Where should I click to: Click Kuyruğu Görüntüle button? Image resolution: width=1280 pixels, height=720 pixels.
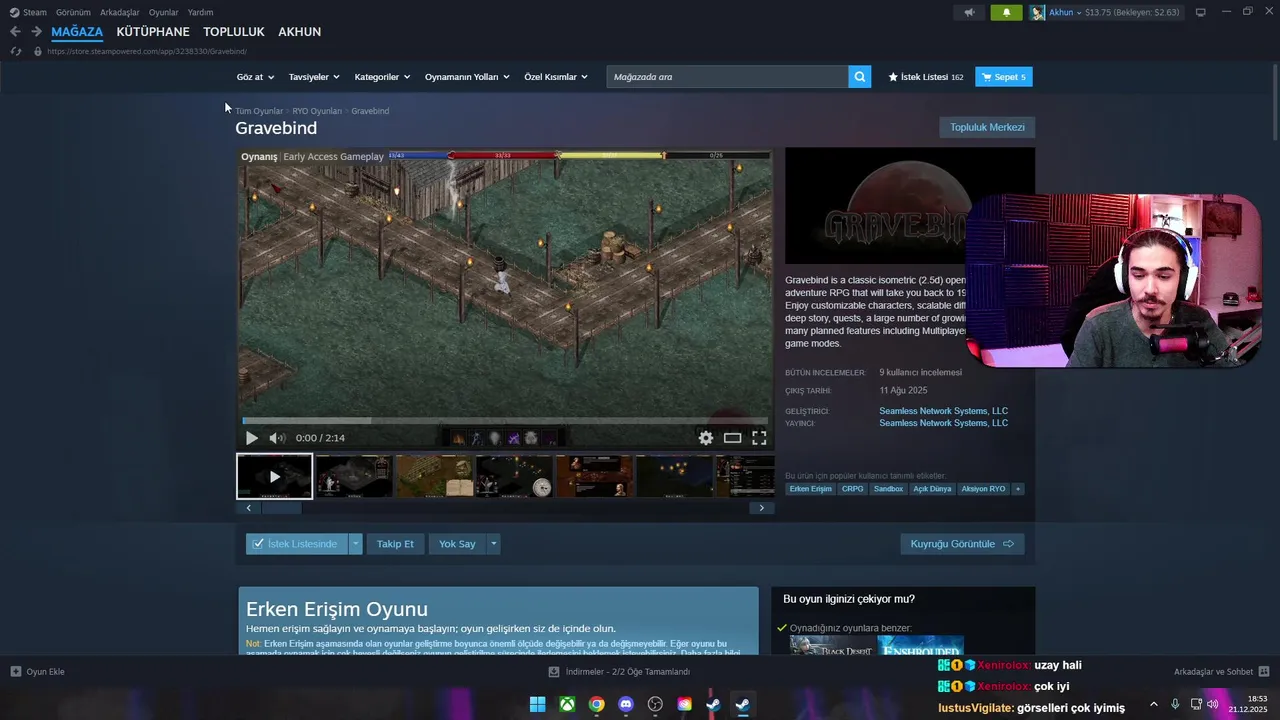point(962,544)
